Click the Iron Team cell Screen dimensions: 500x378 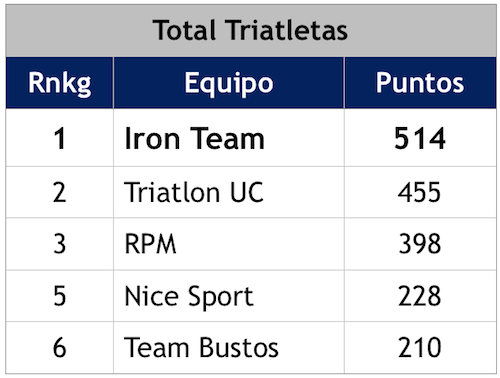(229, 138)
